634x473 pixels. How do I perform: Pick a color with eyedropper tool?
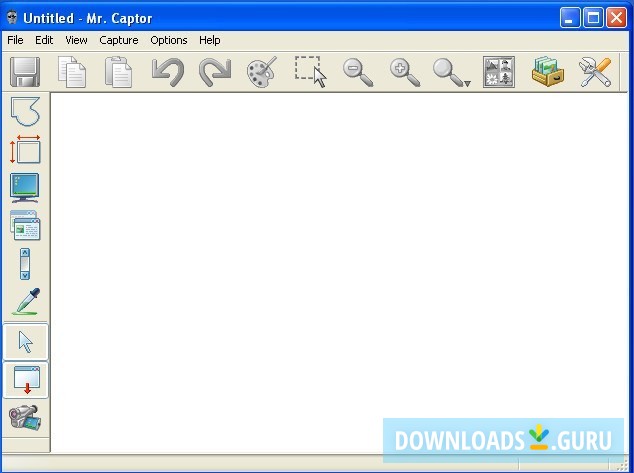26,302
